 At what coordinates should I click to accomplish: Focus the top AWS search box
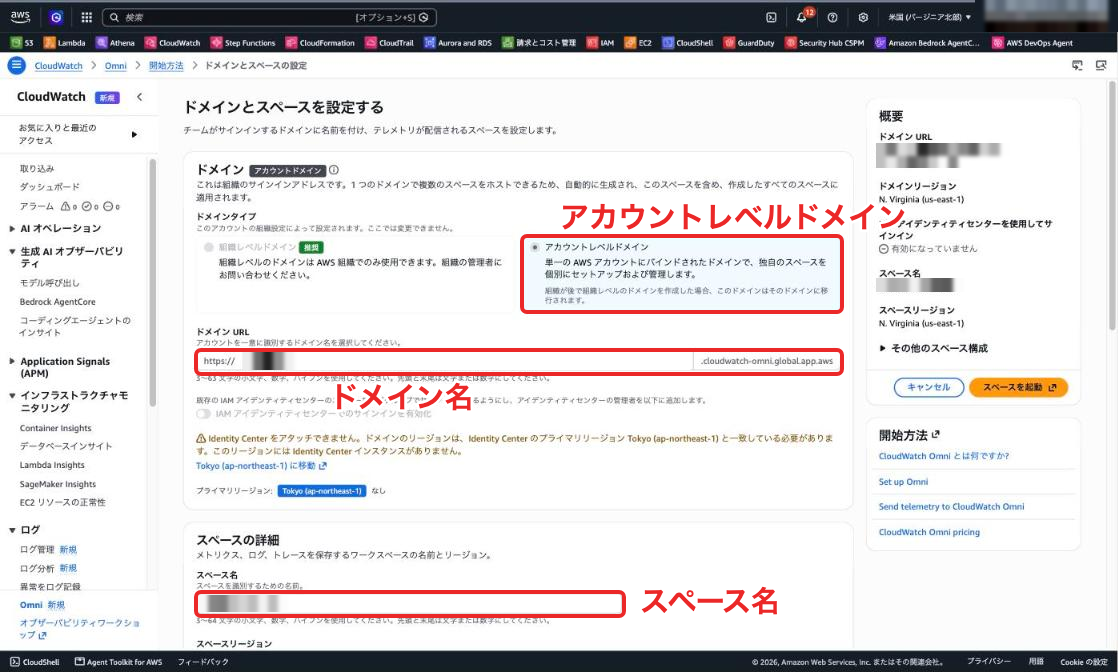click(269, 17)
